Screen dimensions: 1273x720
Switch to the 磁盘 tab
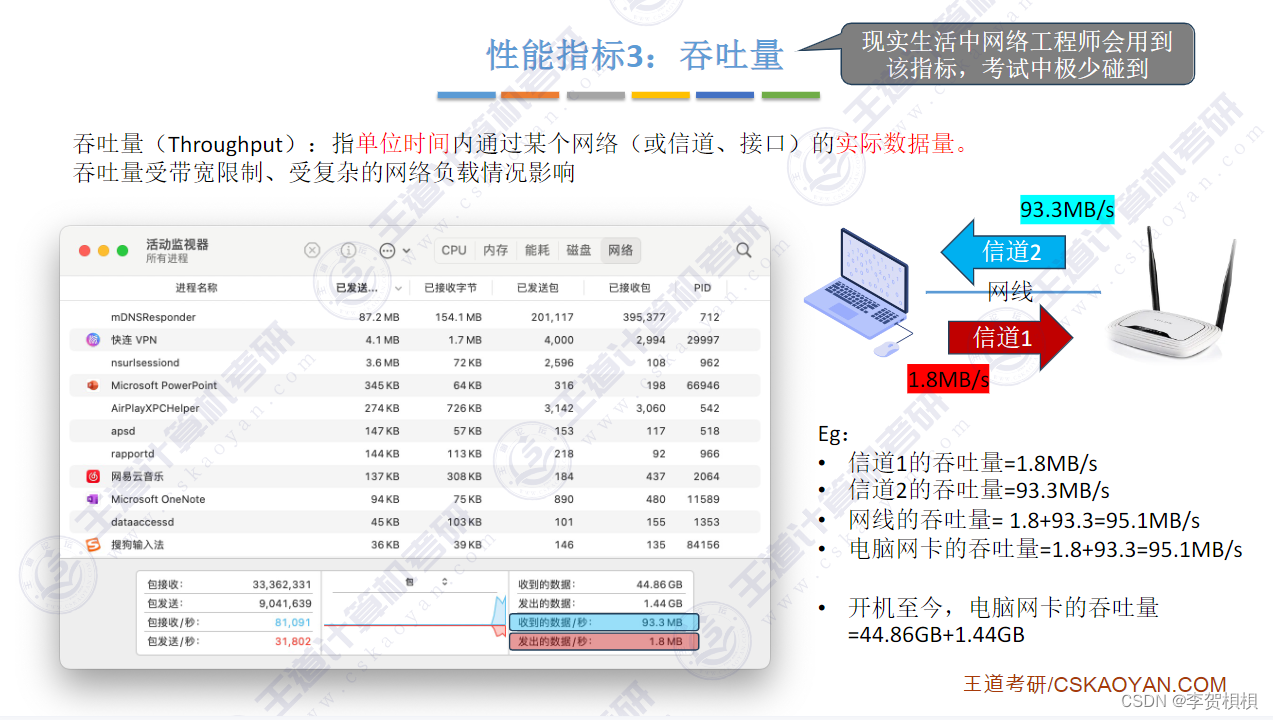[579, 250]
